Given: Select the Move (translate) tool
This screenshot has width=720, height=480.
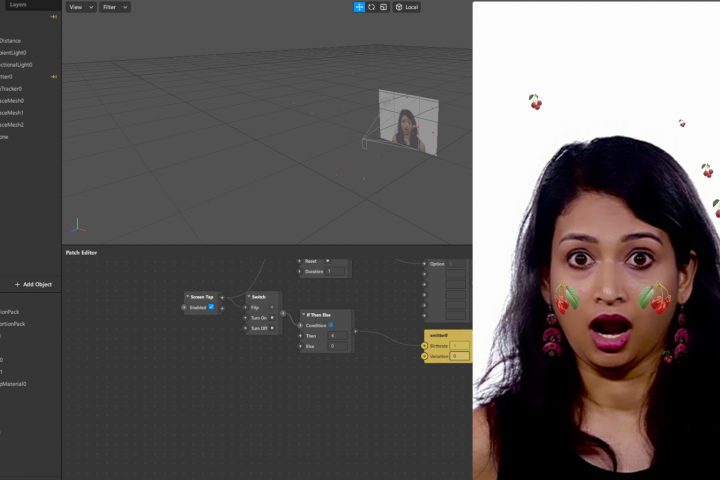Looking at the screenshot, I should point(359,7).
